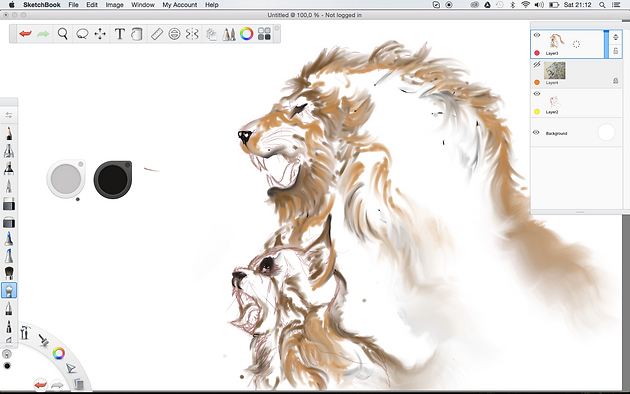Image resolution: width=630 pixels, height=394 pixels.
Task: Open the Layers window icon in toolbar
Action: [211, 35]
